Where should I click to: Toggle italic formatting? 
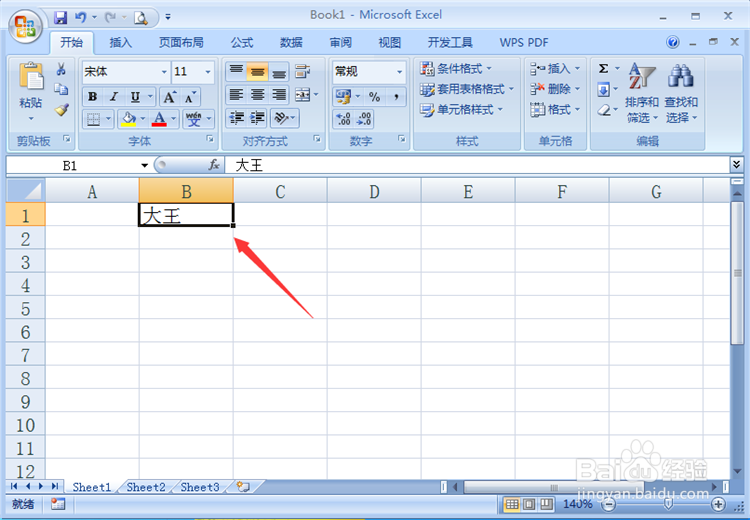[114, 97]
